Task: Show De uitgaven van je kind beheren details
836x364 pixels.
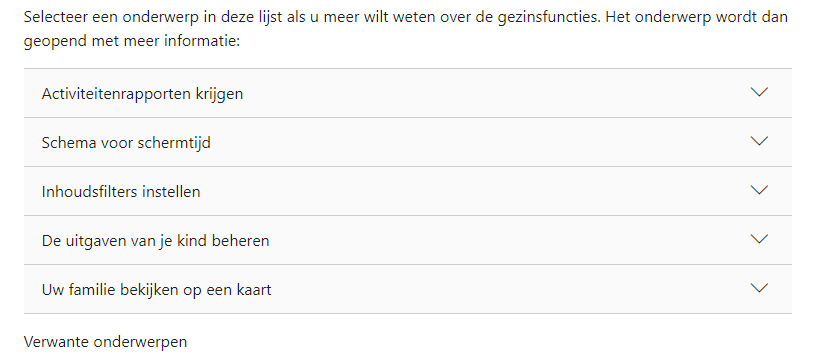Action: click(155, 241)
